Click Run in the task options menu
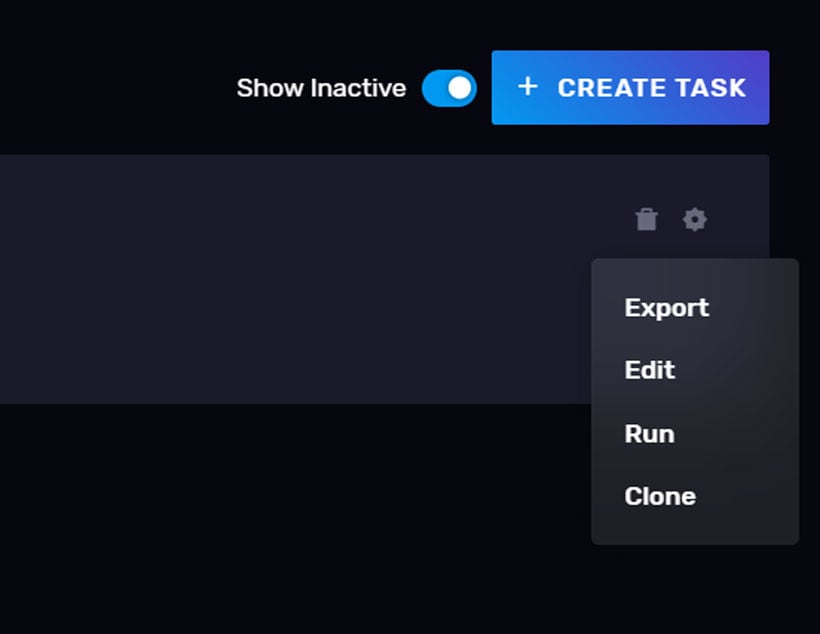Image resolution: width=820 pixels, height=634 pixels. [x=649, y=434]
